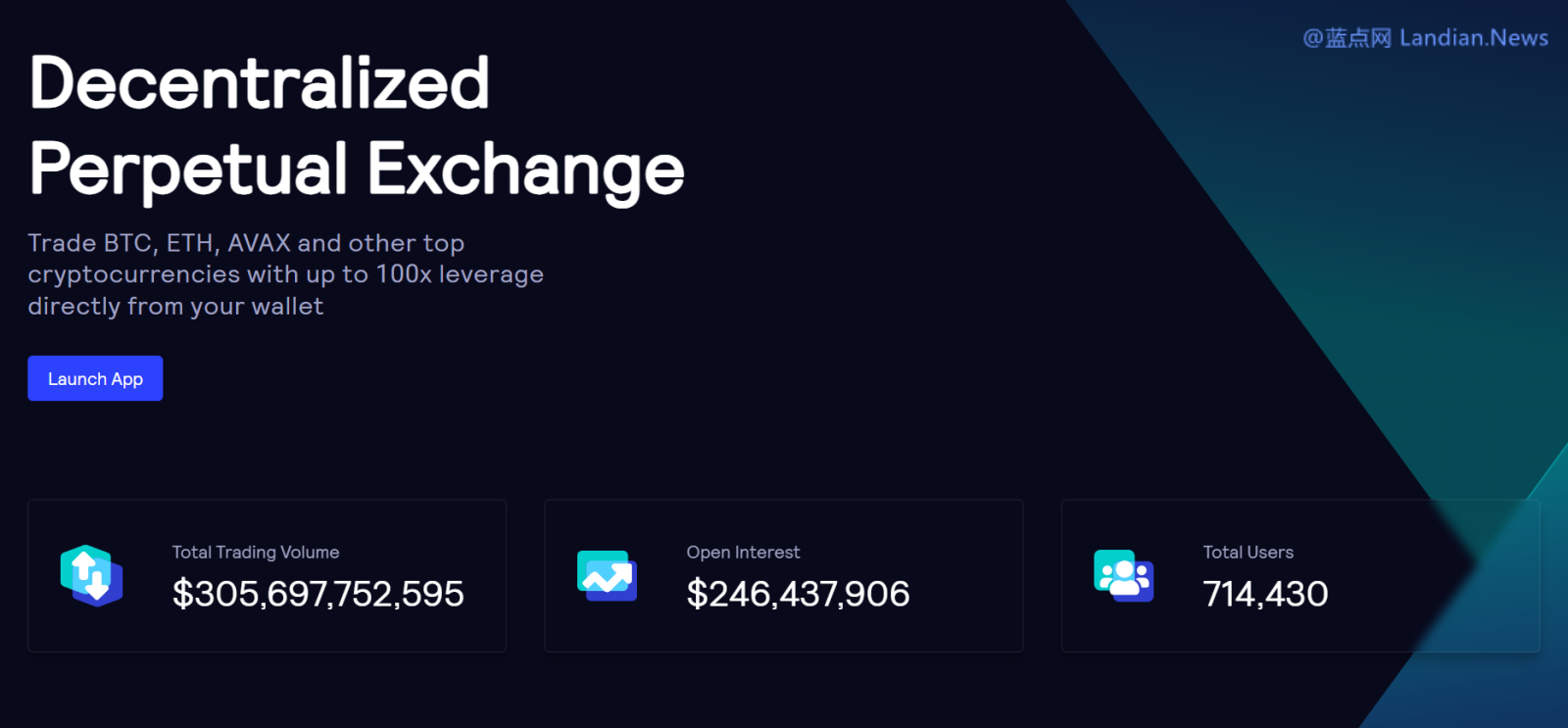Click the $246,437,906 open interest value
1568x728 pixels.
click(798, 594)
